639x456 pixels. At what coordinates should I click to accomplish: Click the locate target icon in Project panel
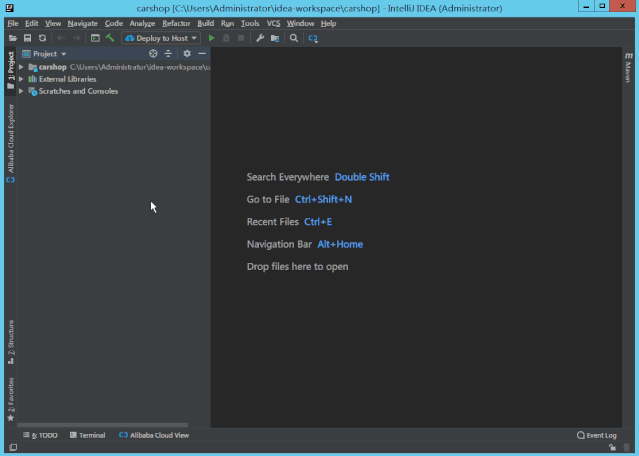click(153, 54)
